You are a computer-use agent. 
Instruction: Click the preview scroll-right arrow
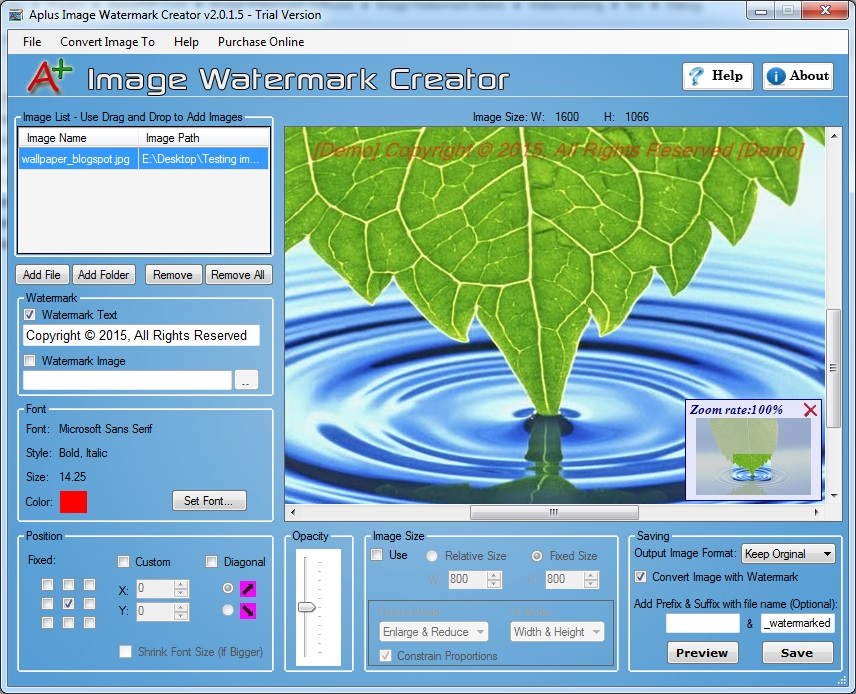point(816,512)
